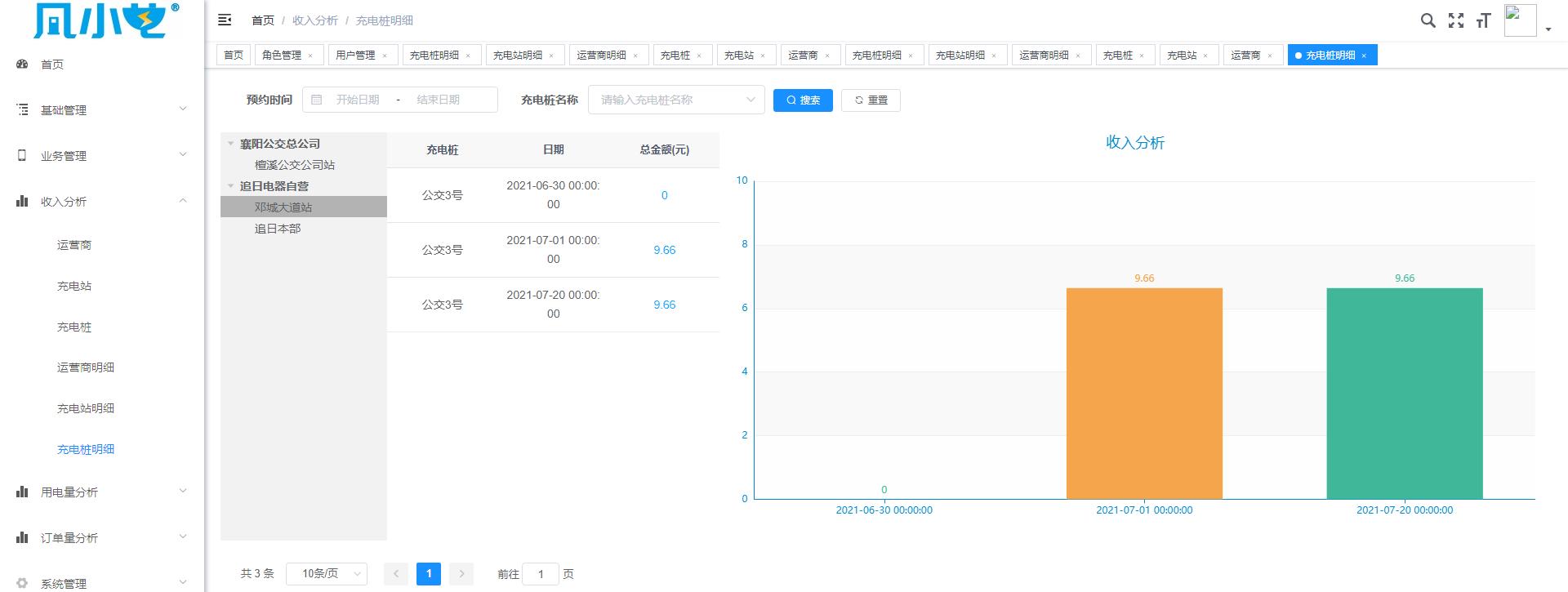1568x592 pixels.
Task: Collapse the 襄阳公交总公司 tree node
Action: pos(231,144)
